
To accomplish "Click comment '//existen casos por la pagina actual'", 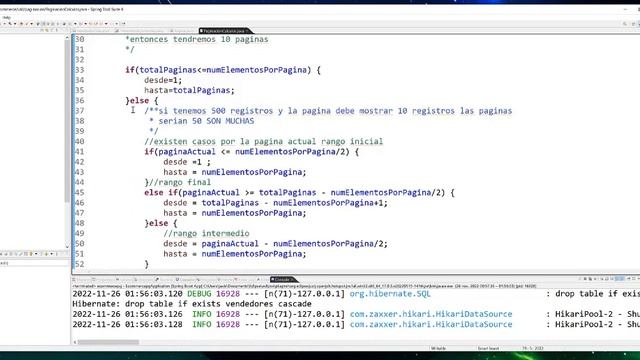I will (263, 141).
